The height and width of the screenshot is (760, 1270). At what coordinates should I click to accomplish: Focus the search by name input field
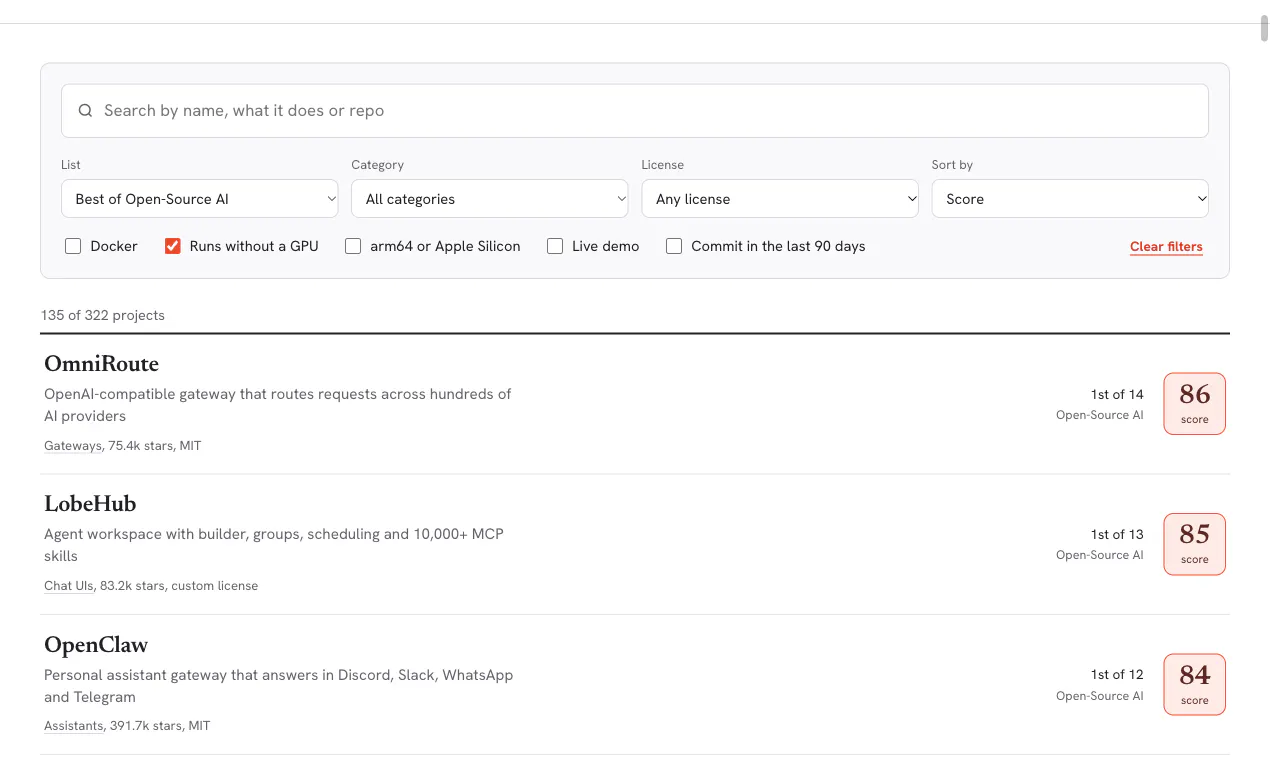pos(635,111)
